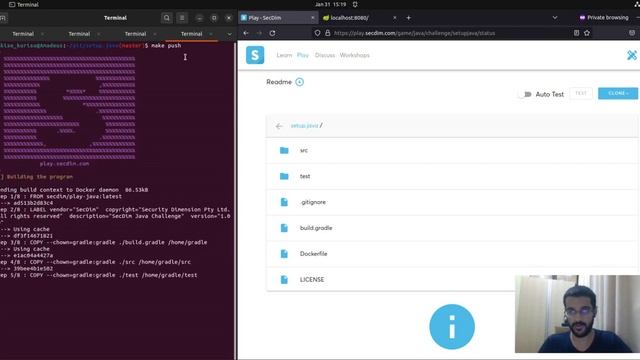Close the Play - SecDim browser tab
640x360 pixels.
coord(313,18)
